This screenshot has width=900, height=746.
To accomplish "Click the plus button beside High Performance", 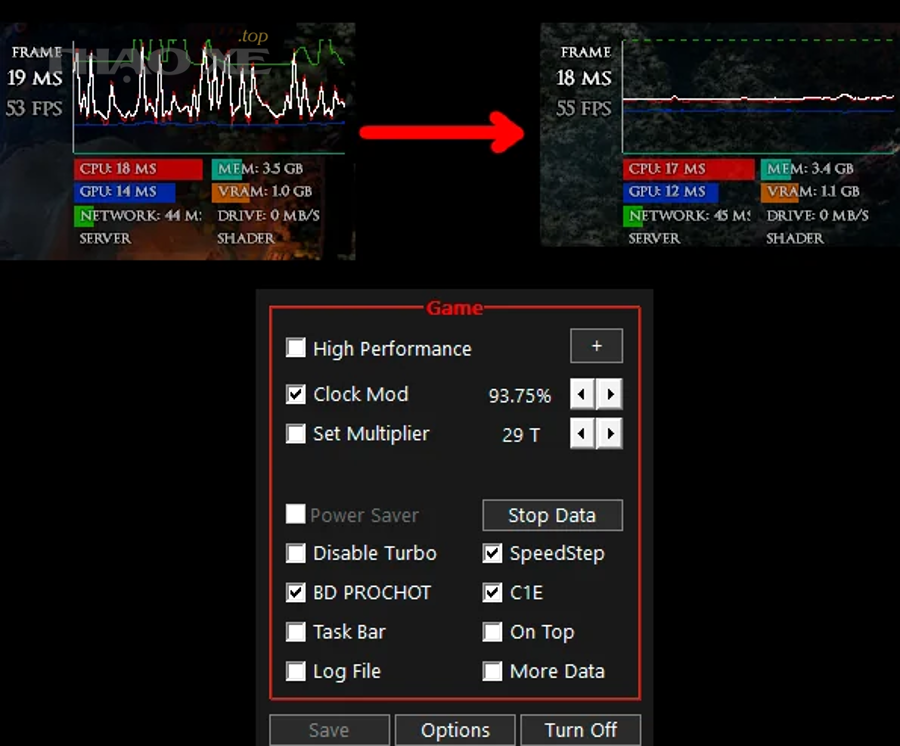I will point(596,346).
